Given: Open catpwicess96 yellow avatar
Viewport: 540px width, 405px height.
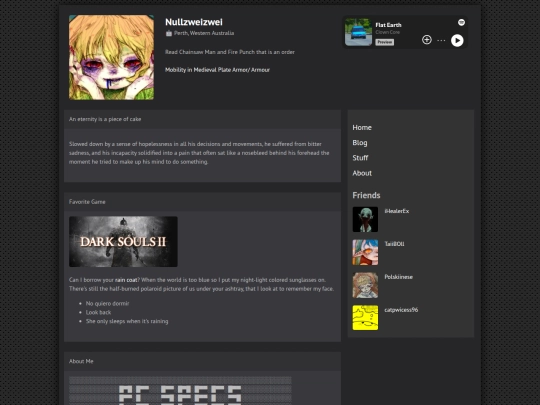Looking at the screenshot, I should tap(365, 318).
